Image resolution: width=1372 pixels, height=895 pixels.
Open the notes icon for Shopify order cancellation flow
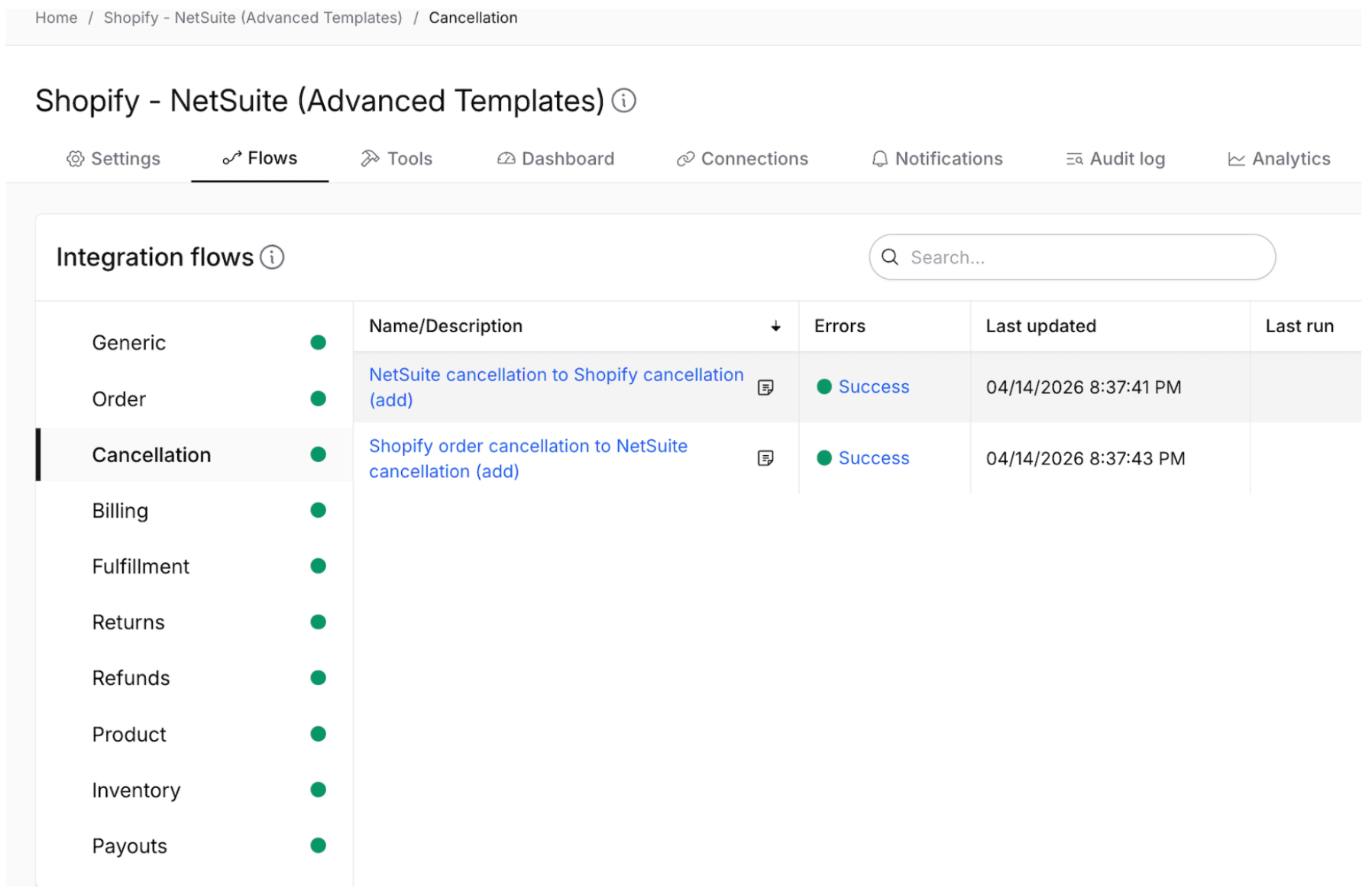click(x=765, y=458)
